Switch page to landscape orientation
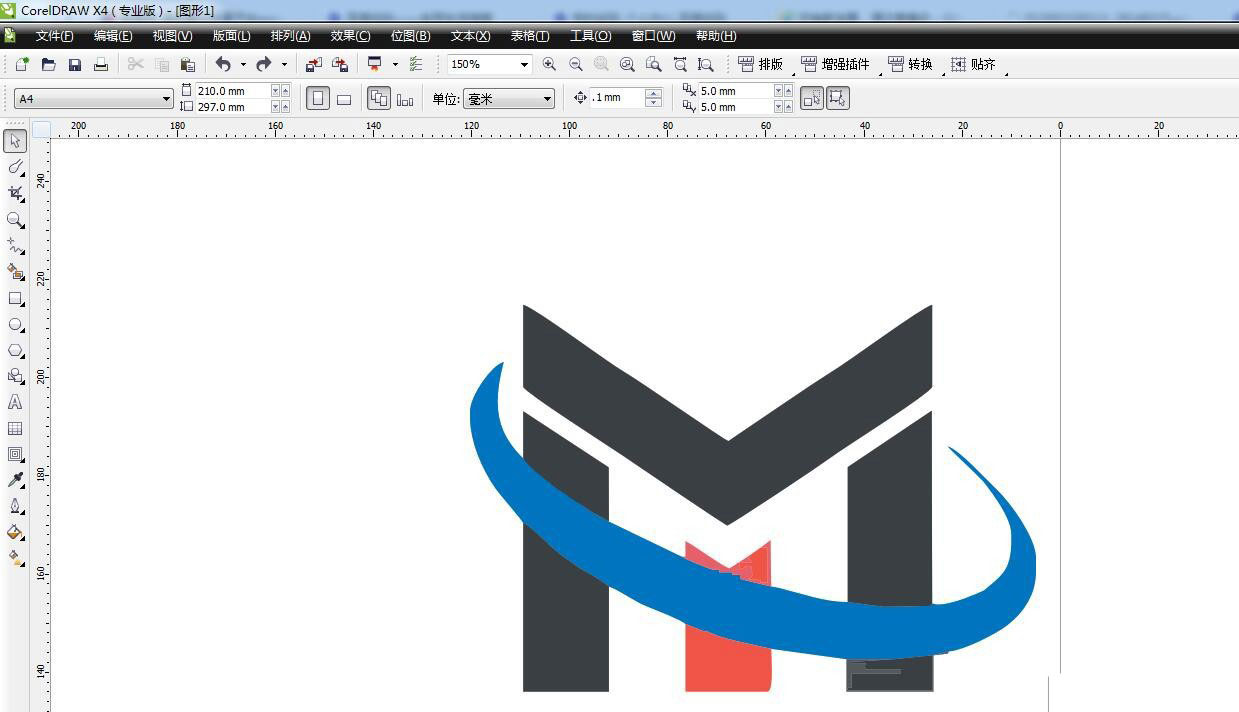The image size is (1239, 712). [344, 98]
